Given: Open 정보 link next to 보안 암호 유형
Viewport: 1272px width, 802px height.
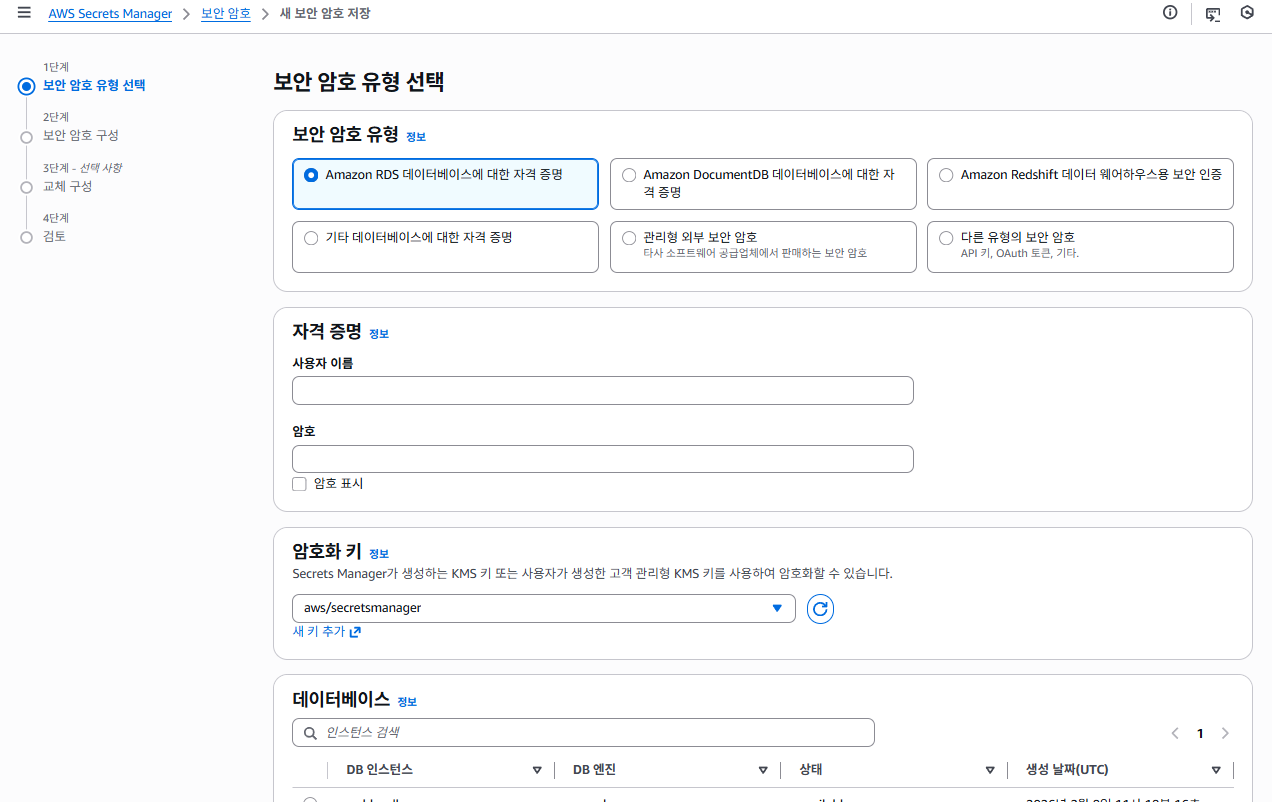Looking at the screenshot, I should point(416,137).
